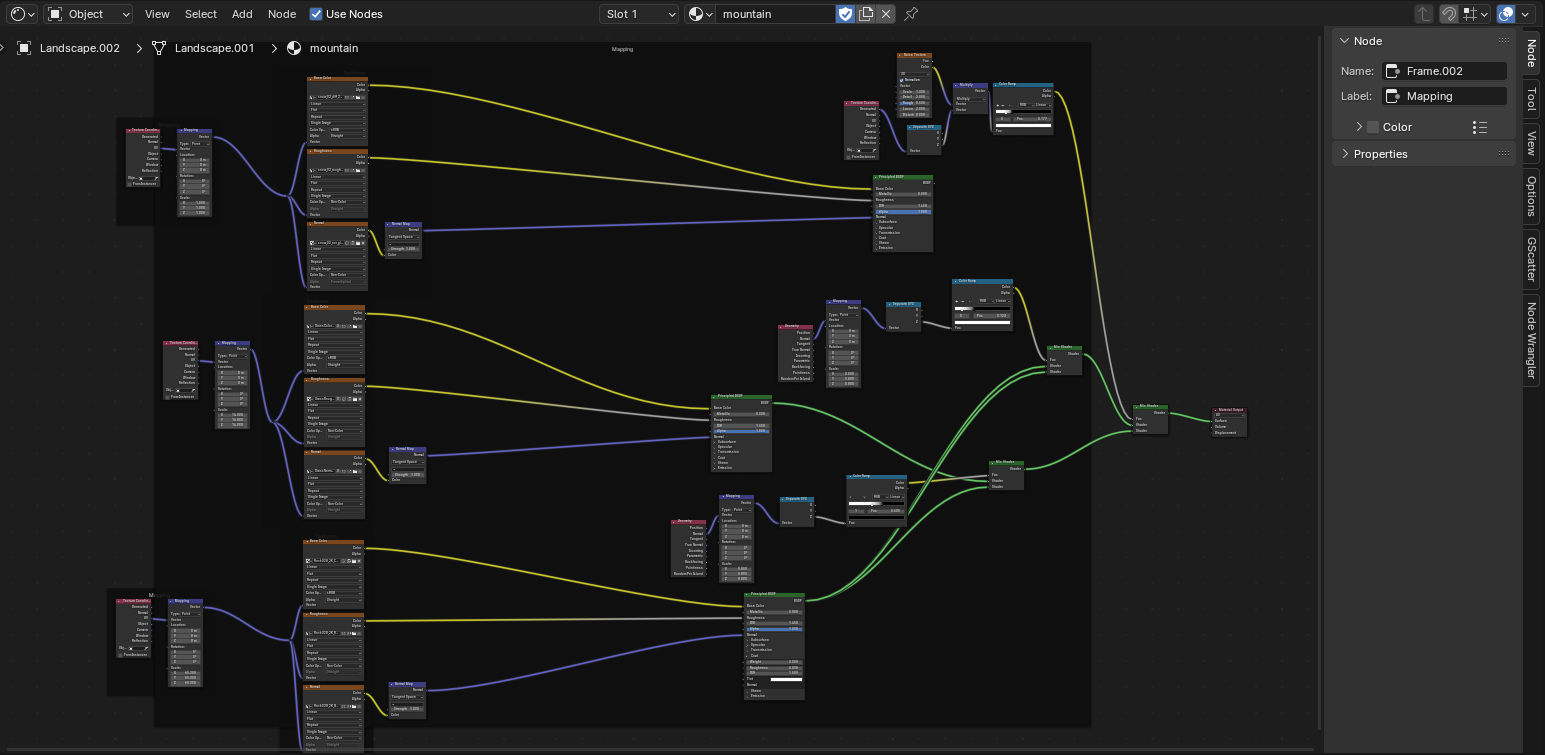Open Multiply operation dropdown in Vector Math node
Viewport: 1545px width, 755px height.
969,98
